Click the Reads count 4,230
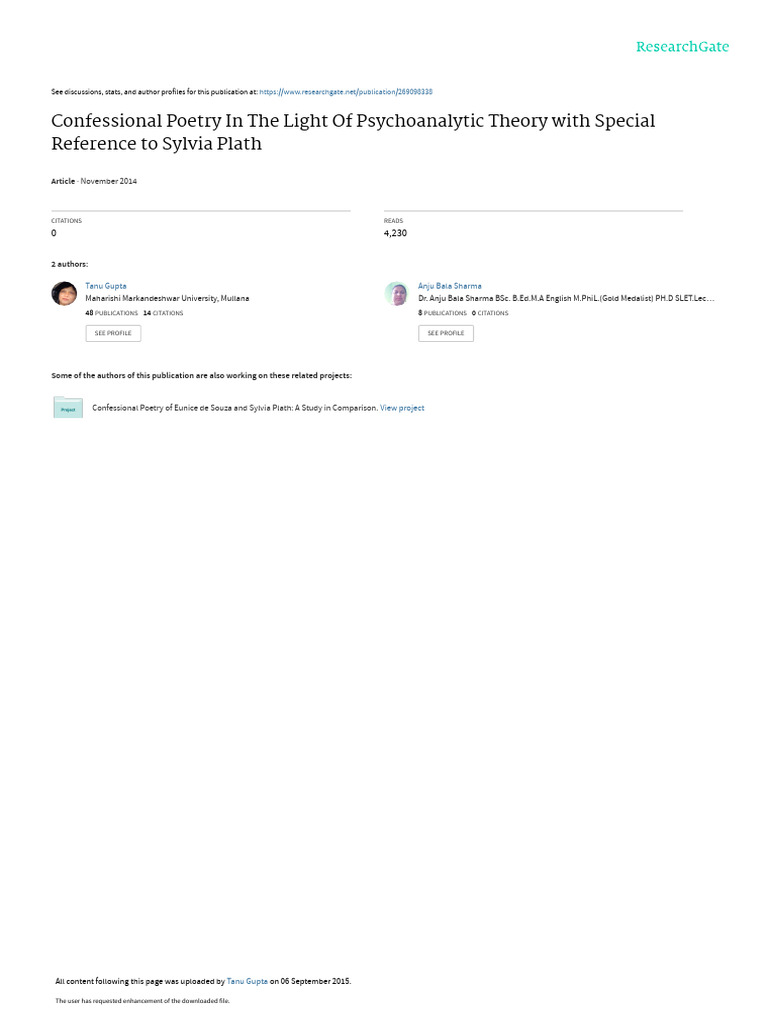The width and height of the screenshot is (768, 1024). click(395, 233)
